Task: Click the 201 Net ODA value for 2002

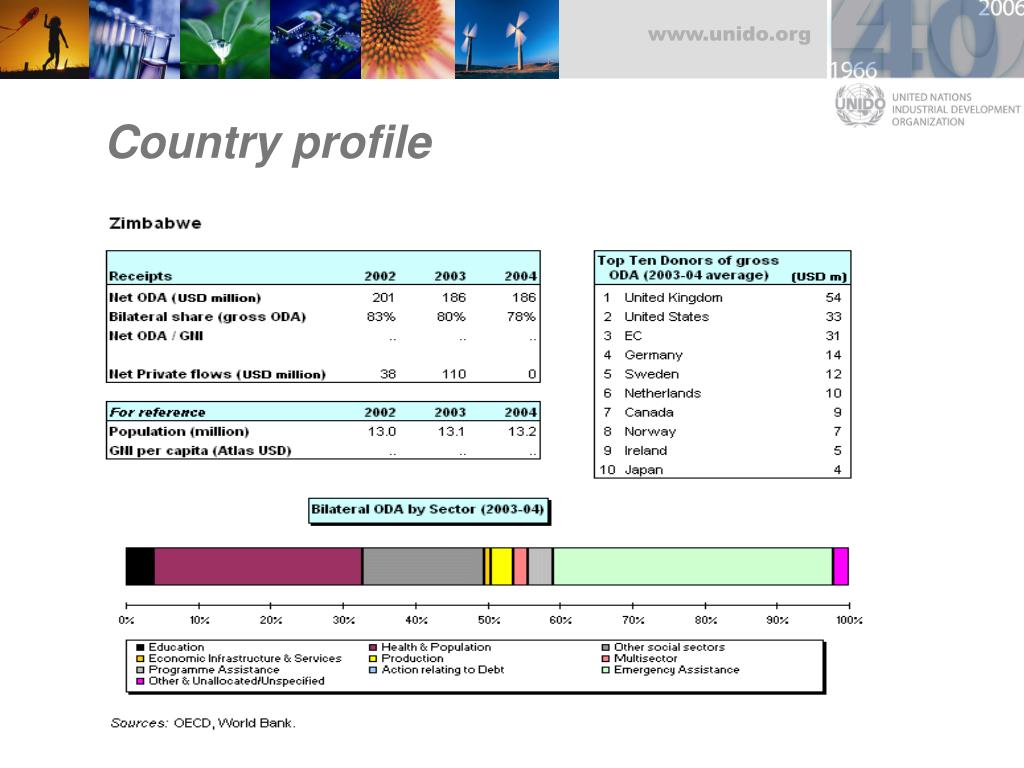Action: pyautogui.click(x=383, y=298)
